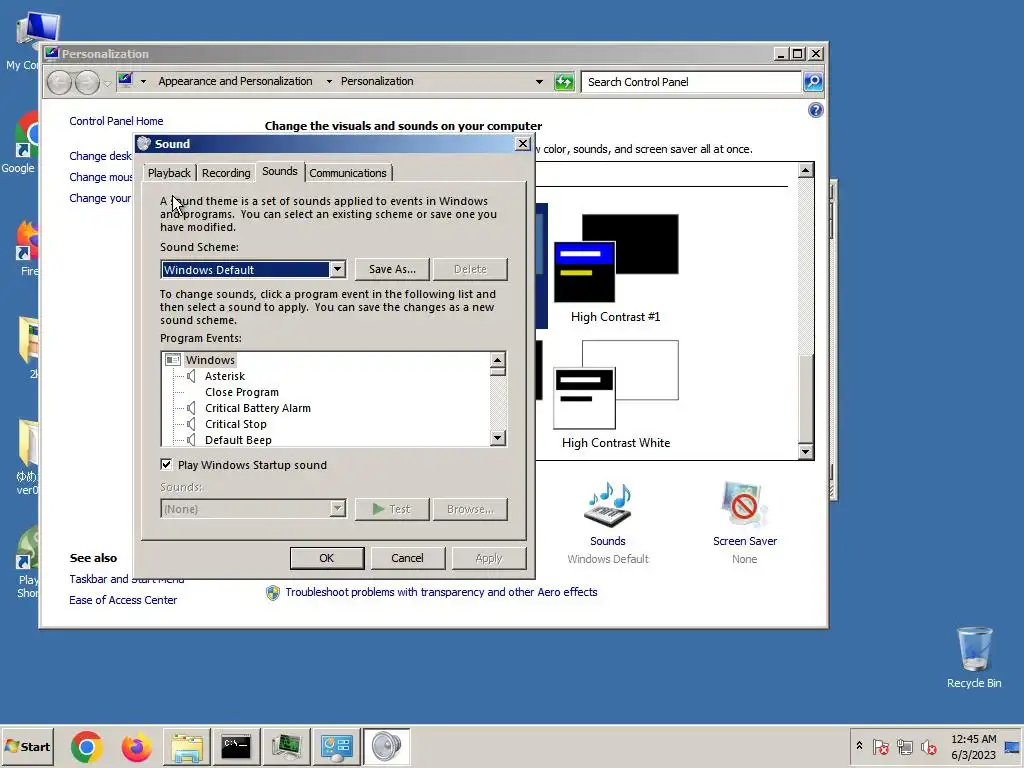Open dropdown arrow before Appearance and Personalization

coord(143,82)
